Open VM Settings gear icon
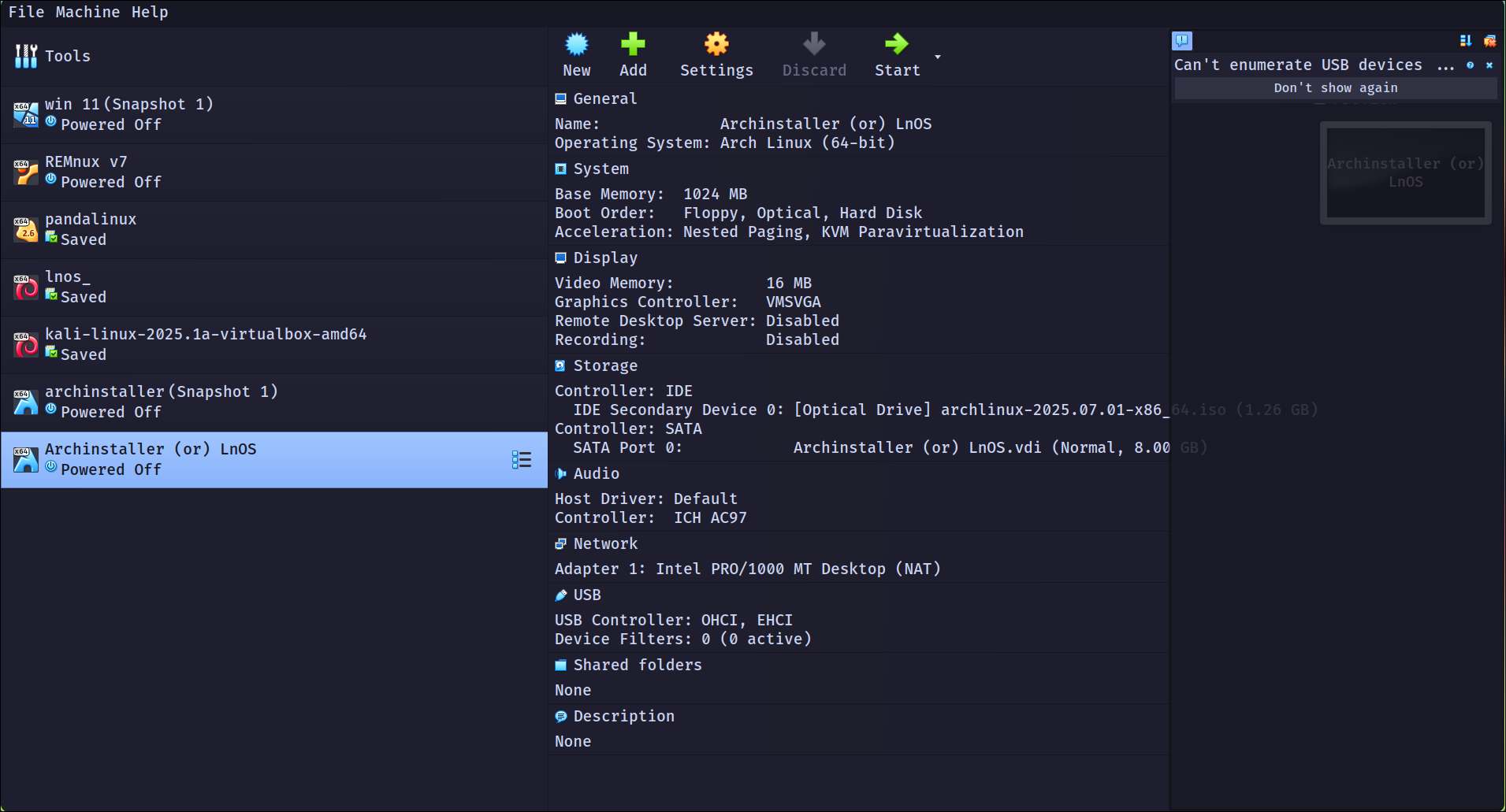 [716, 44]
